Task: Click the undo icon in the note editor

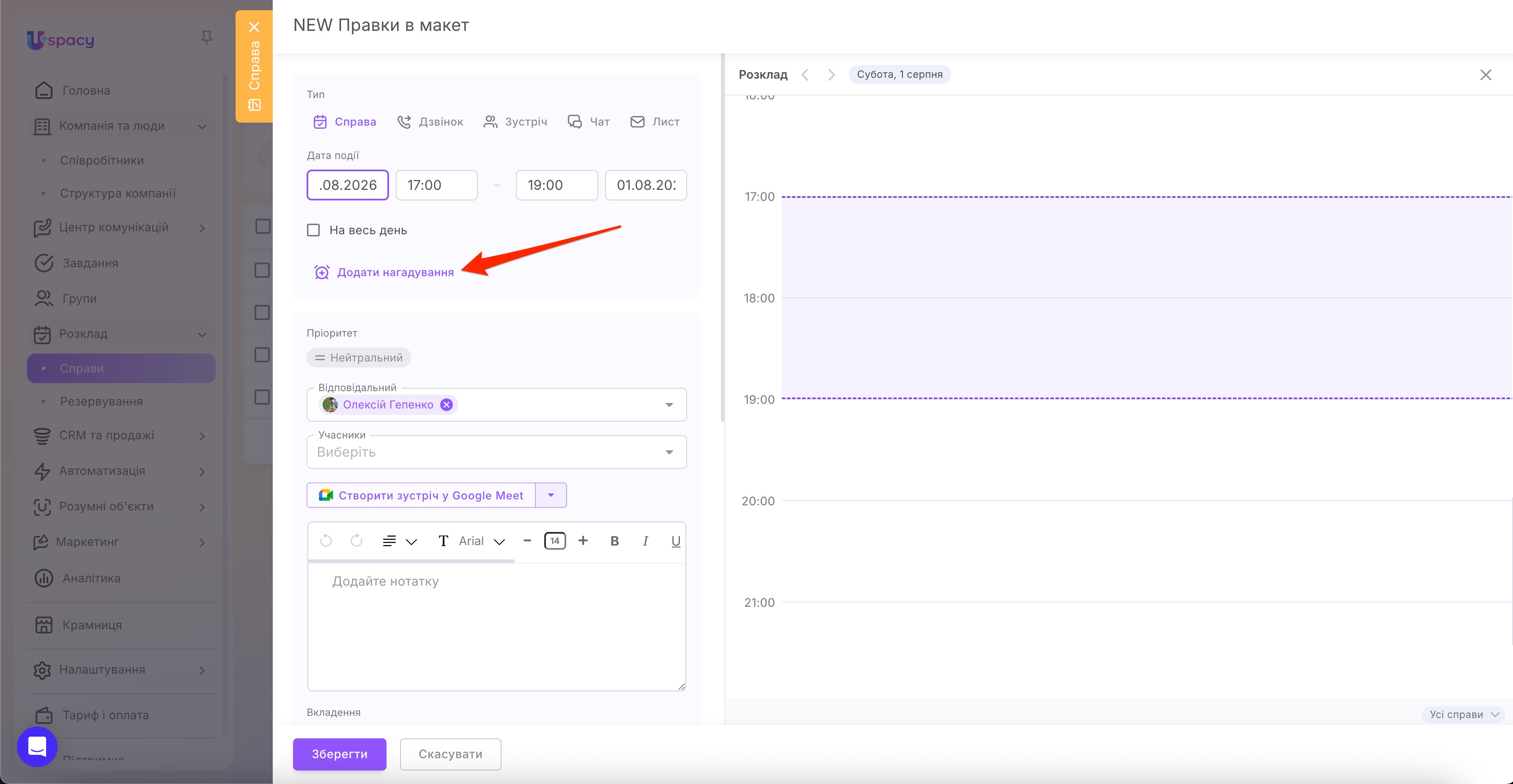Action: 326,540
